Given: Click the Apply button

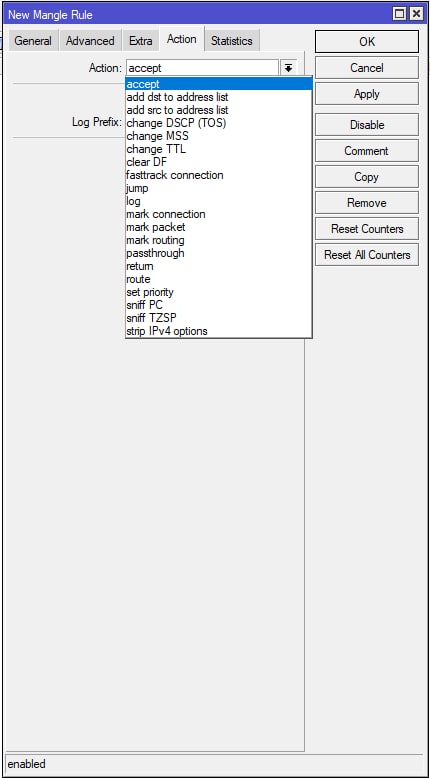Looking at the screenshot, I should coord(367,94).
